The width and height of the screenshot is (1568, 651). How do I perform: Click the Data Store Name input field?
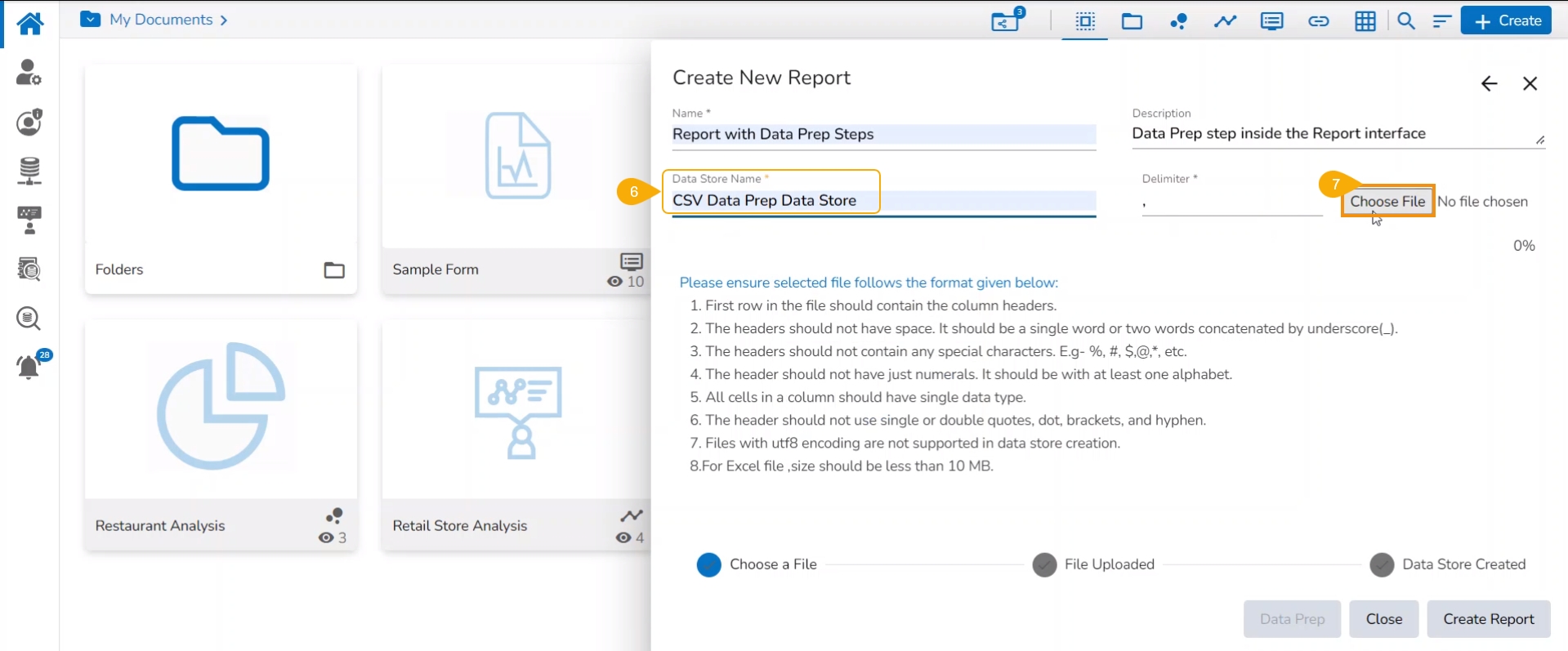click(x=882, y=201)
